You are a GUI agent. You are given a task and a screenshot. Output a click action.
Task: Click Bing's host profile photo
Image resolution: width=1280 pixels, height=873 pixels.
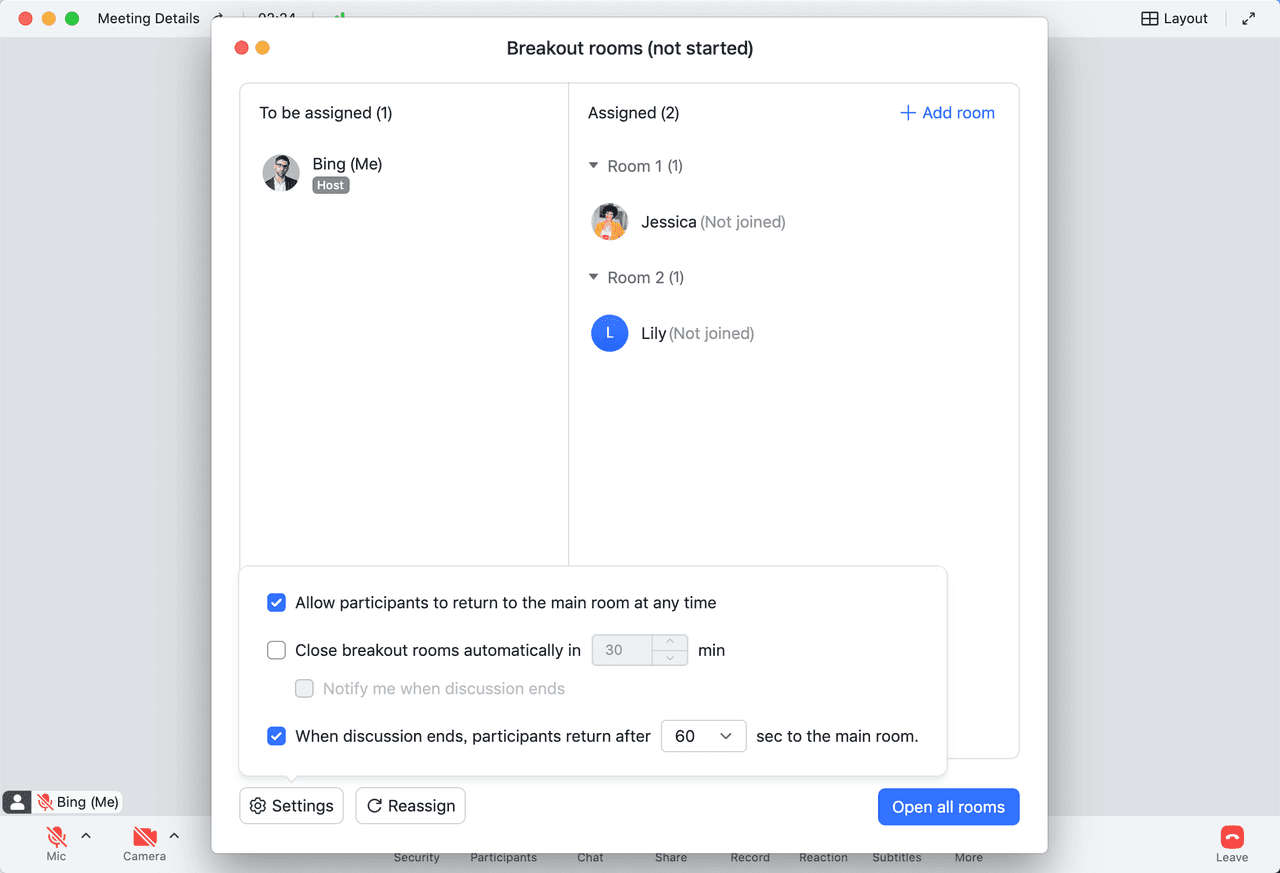click(281, 173)
